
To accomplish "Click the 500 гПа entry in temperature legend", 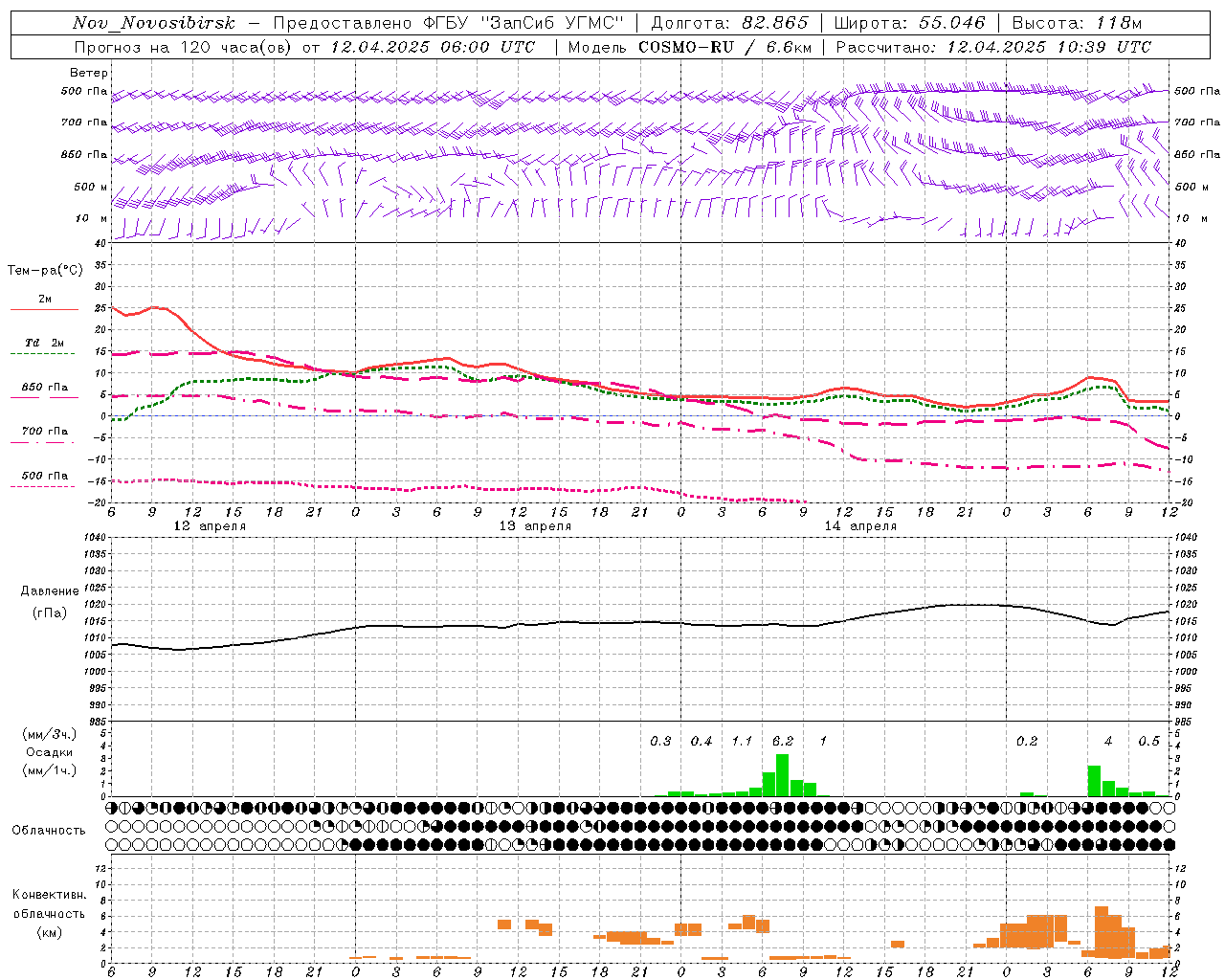I will point(44,476).
